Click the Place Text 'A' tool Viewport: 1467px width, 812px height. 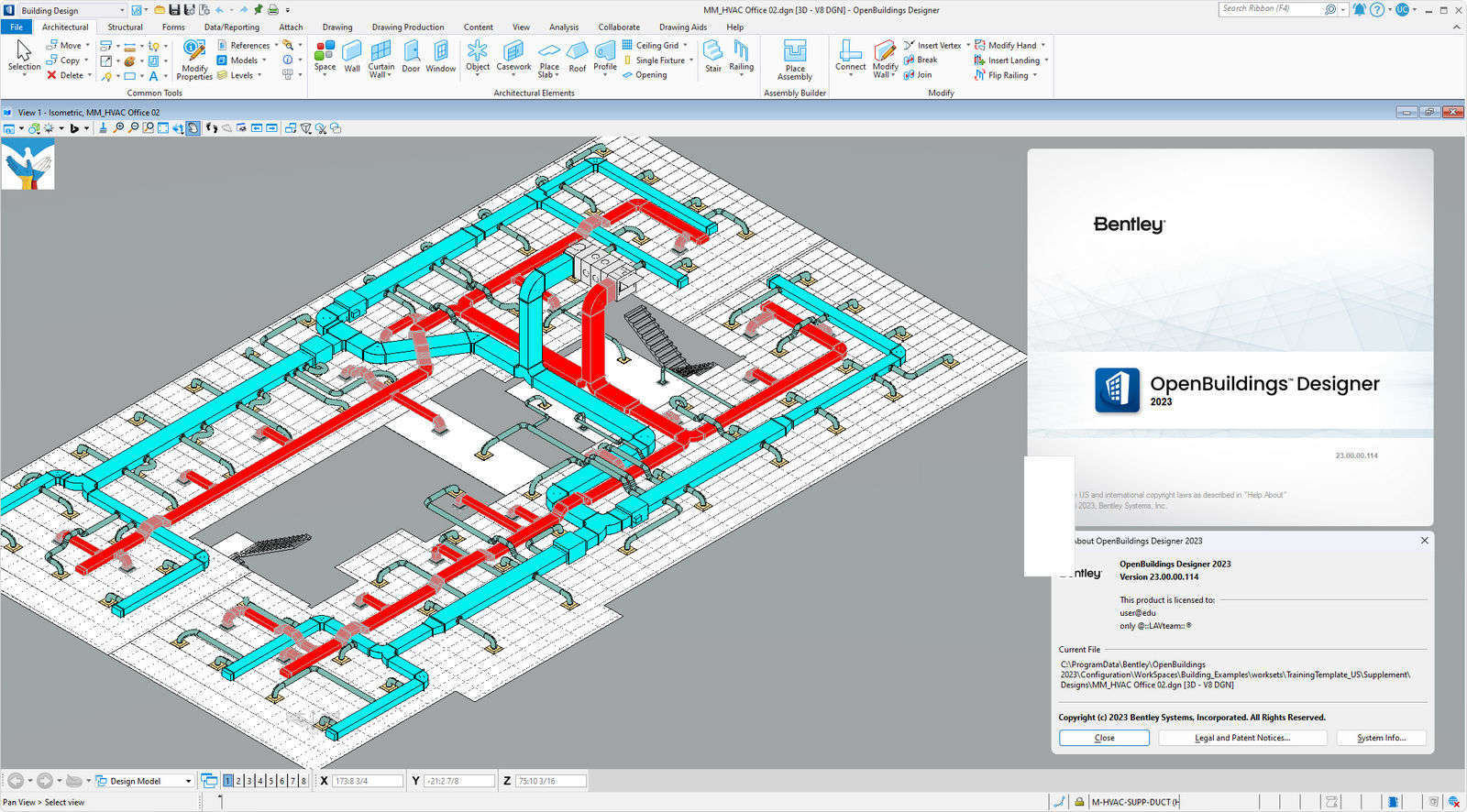tap(153, 76)
